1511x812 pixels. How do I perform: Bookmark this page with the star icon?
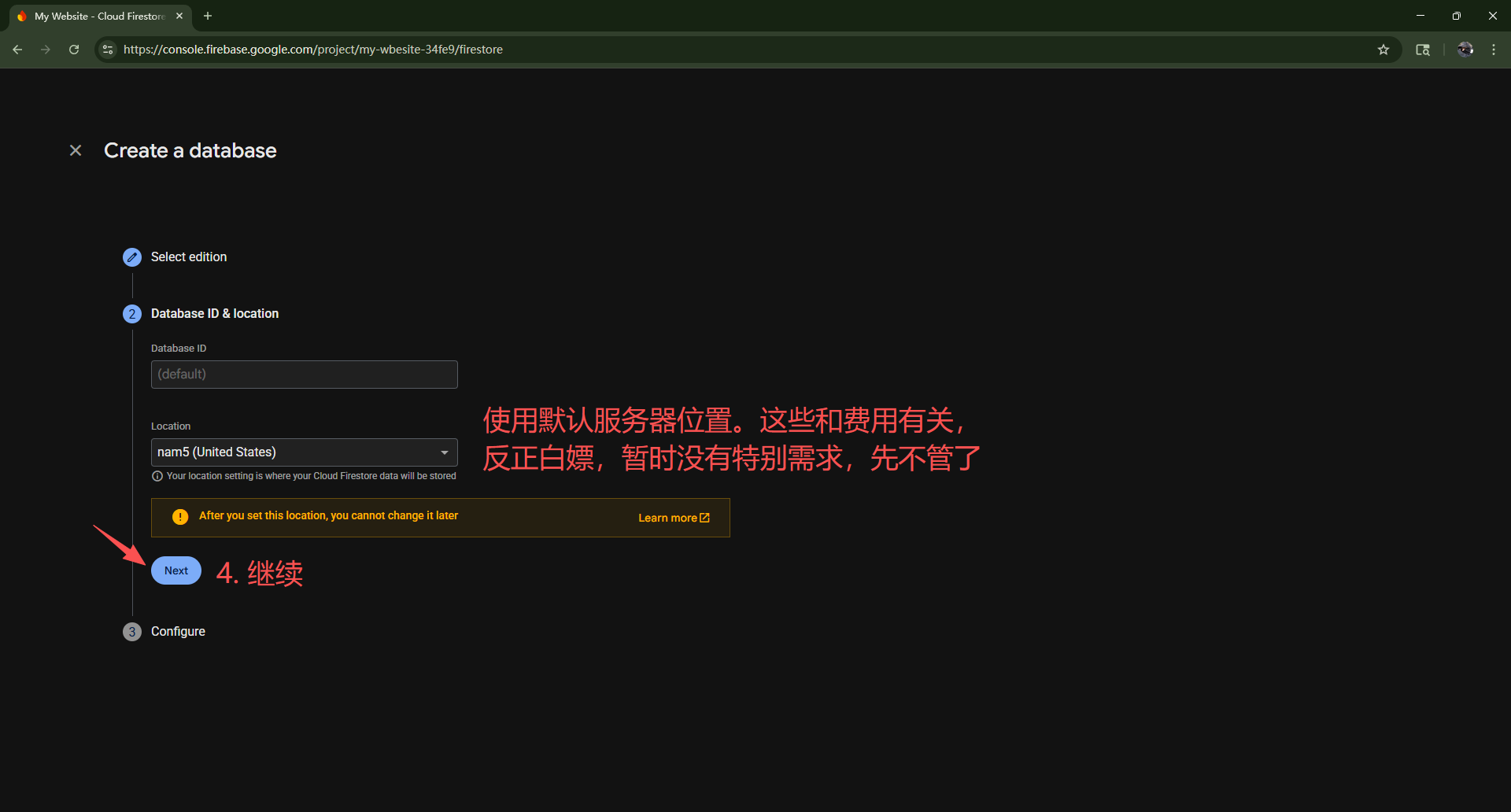coord(1384,50)
